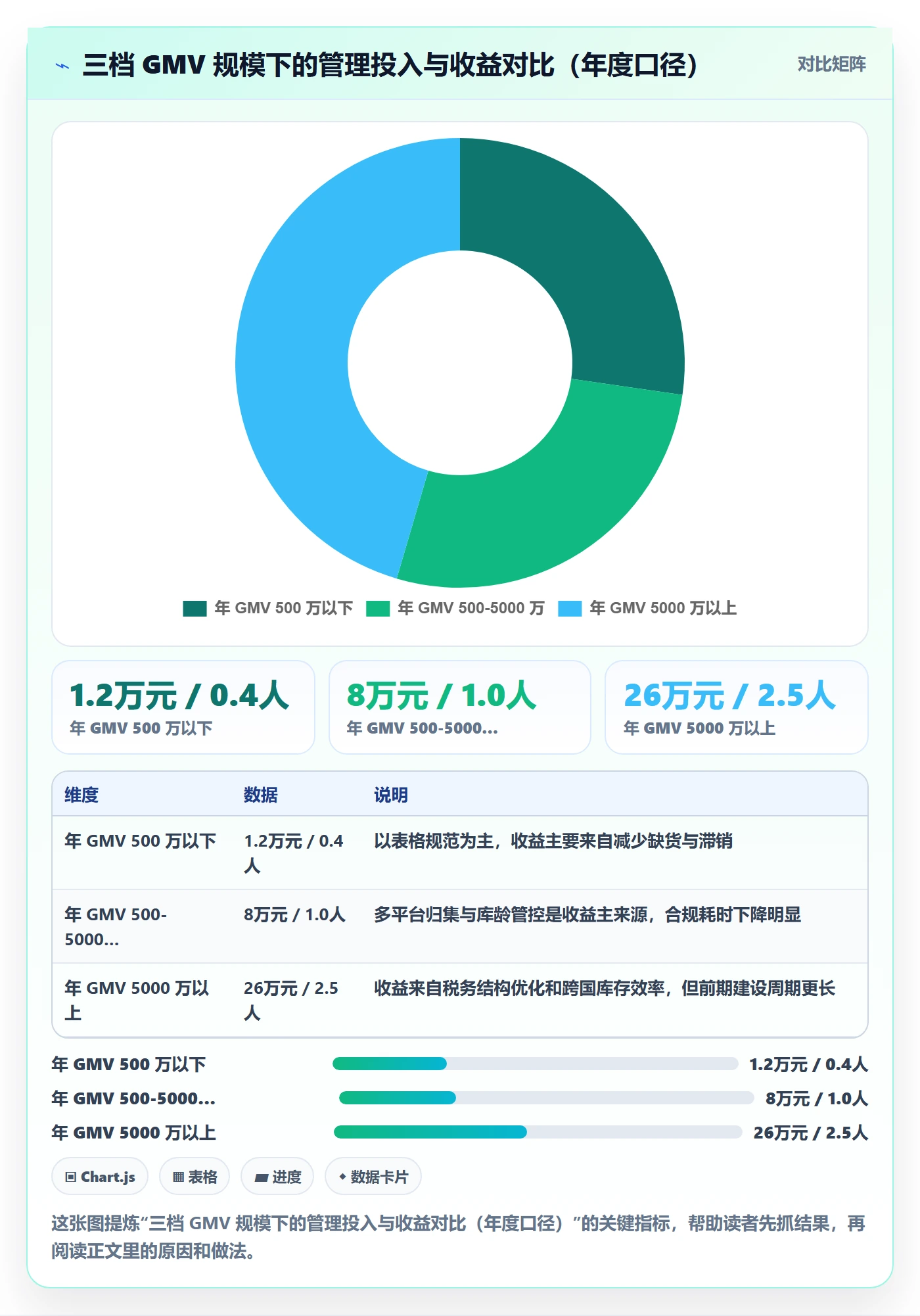Screen dimensions: 920x1316
Task: Open the 26万元 / 2.5人 data card
Action: [737, 707]
